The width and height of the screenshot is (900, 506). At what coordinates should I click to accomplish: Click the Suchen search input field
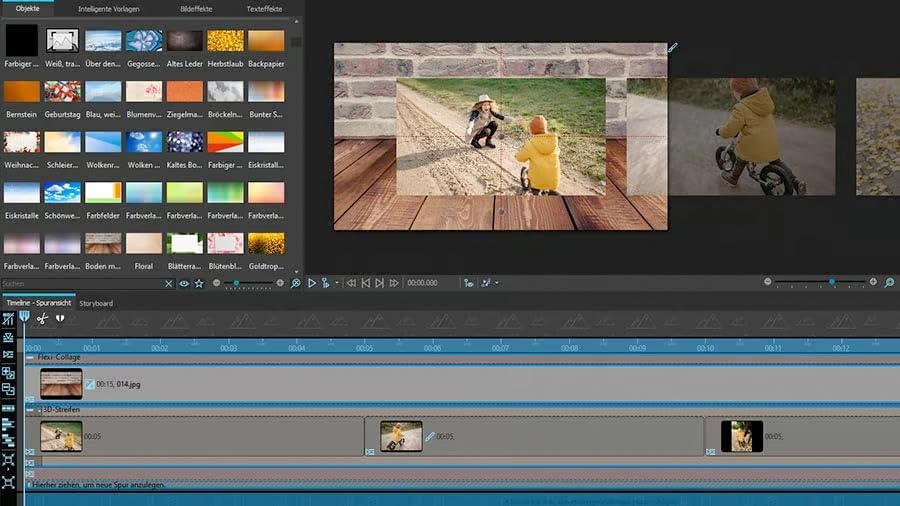[80, 284]
